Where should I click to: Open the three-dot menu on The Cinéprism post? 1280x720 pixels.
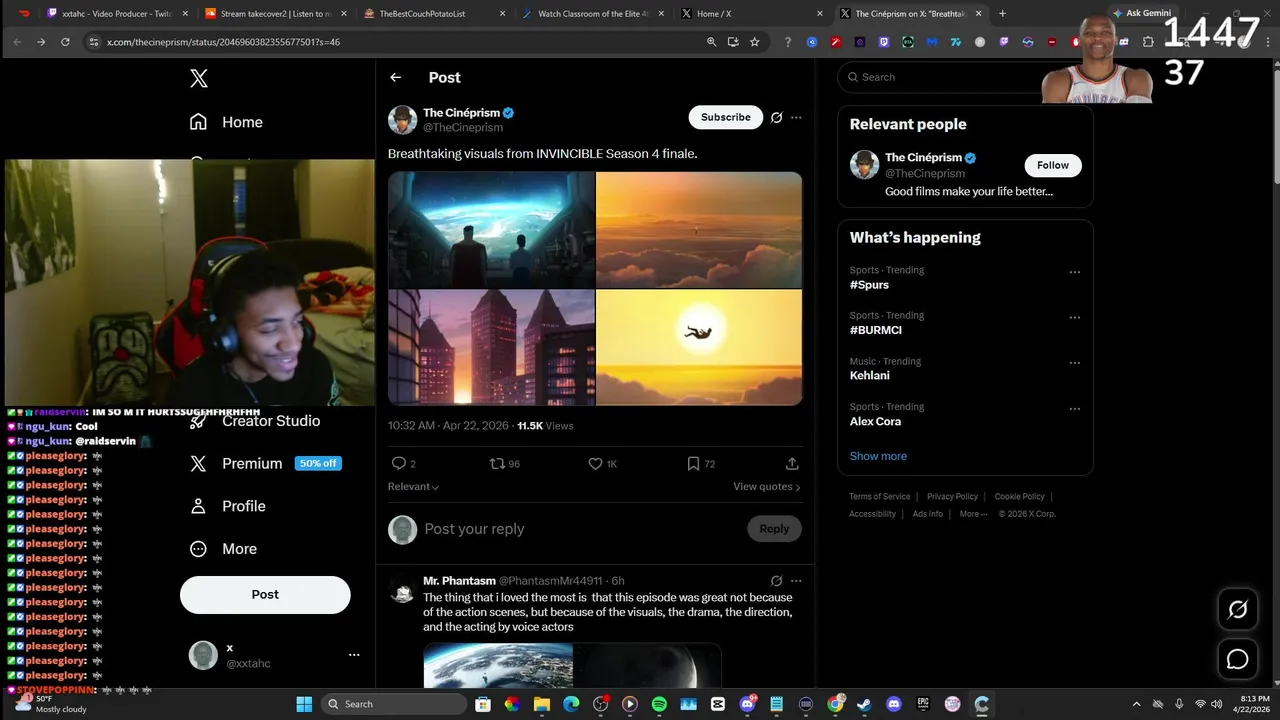point(796,117)
